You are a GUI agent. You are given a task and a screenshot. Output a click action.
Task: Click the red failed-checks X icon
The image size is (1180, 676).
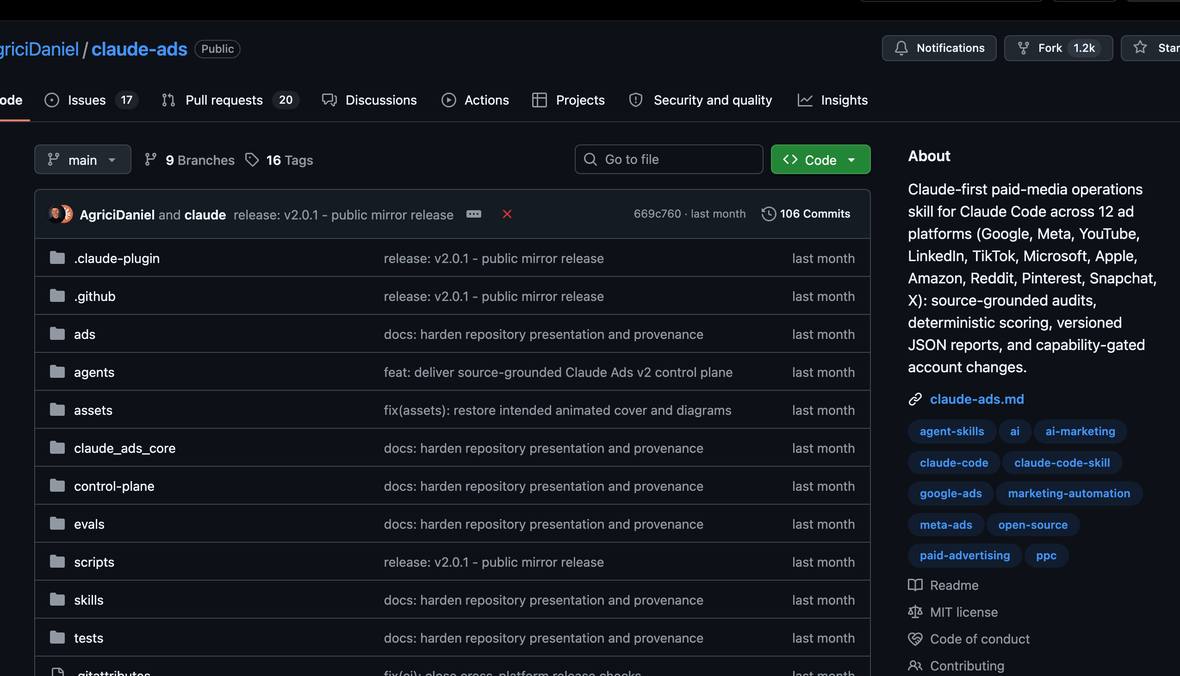(x=507, y=215)
